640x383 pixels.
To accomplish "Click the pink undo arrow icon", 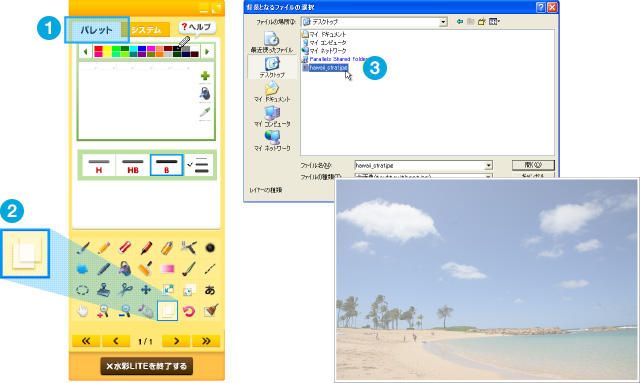I will (x=189, y=311).
